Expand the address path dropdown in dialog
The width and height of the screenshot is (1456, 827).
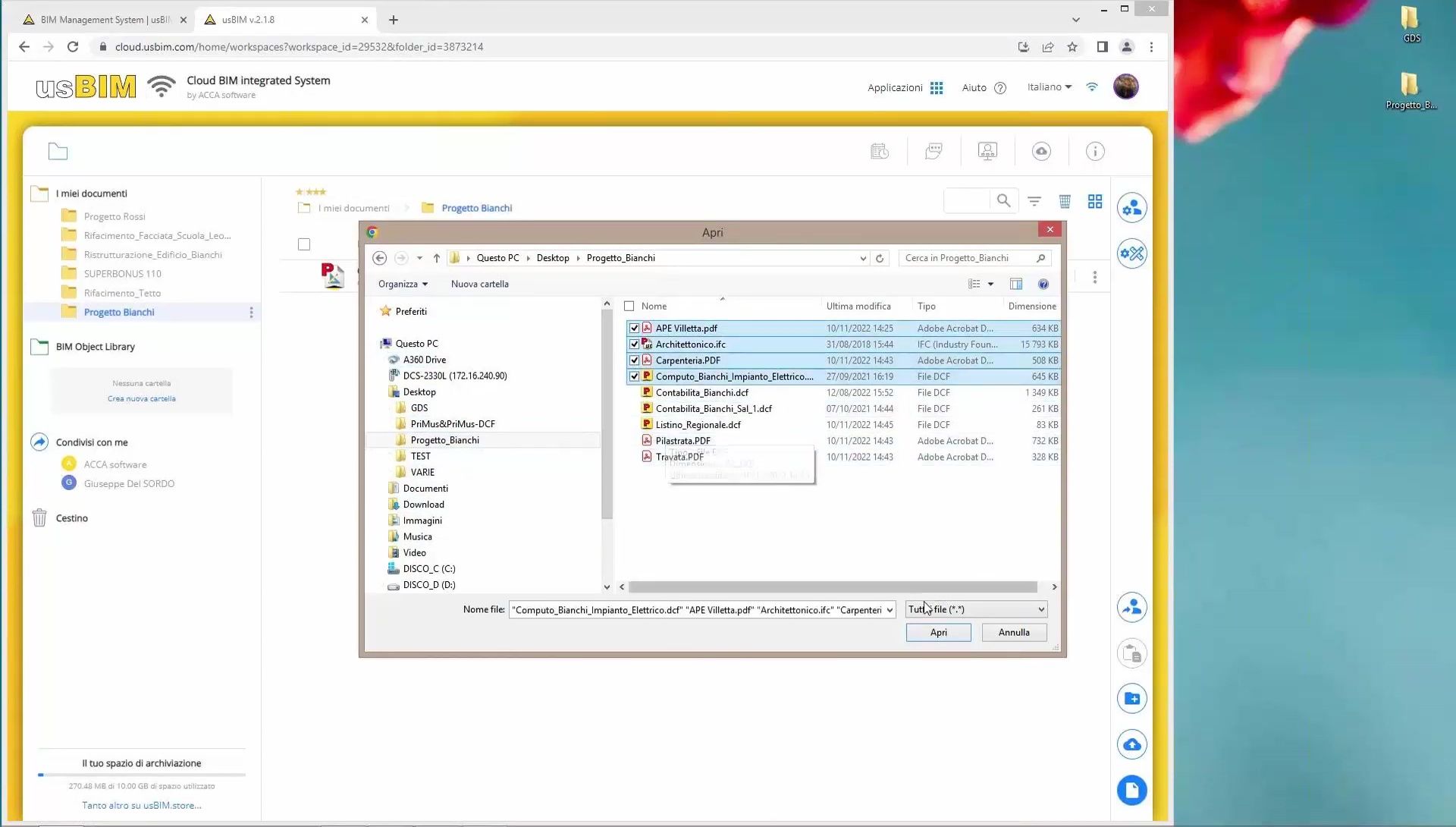[x=863, y=258]
